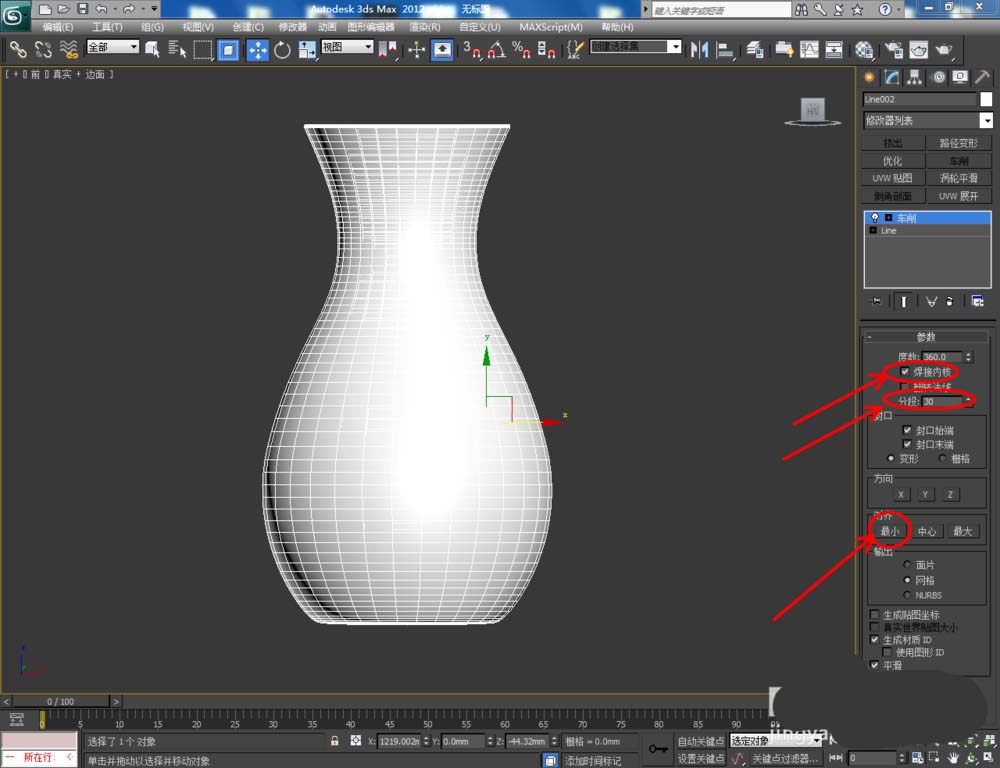Click the 最小 align button
Image resolution: width=1000 pixels, height=768 pixels.
(890, 531)
